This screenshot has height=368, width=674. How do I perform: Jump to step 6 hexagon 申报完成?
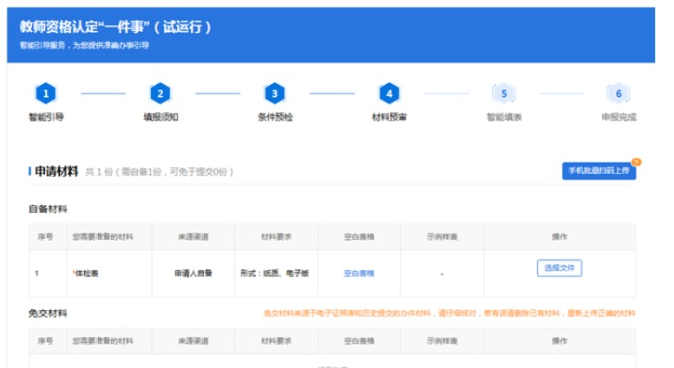click(x=619, y=93)
